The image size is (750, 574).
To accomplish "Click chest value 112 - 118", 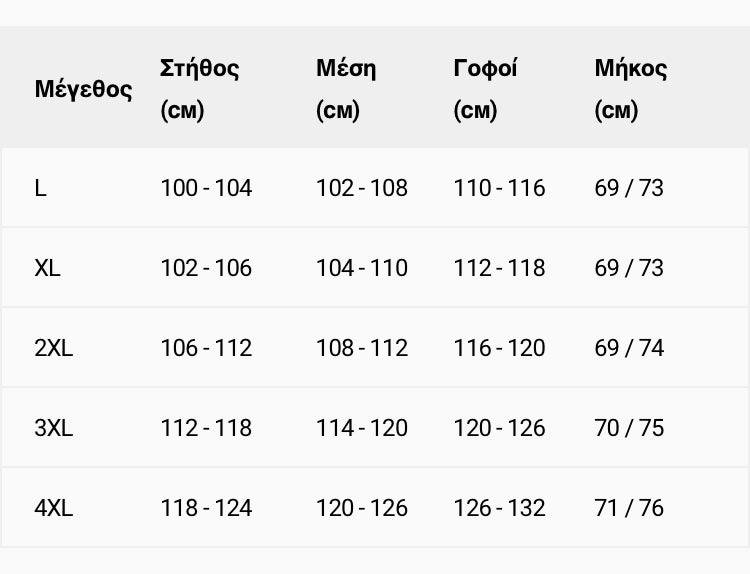I will [x=206, y=428].
